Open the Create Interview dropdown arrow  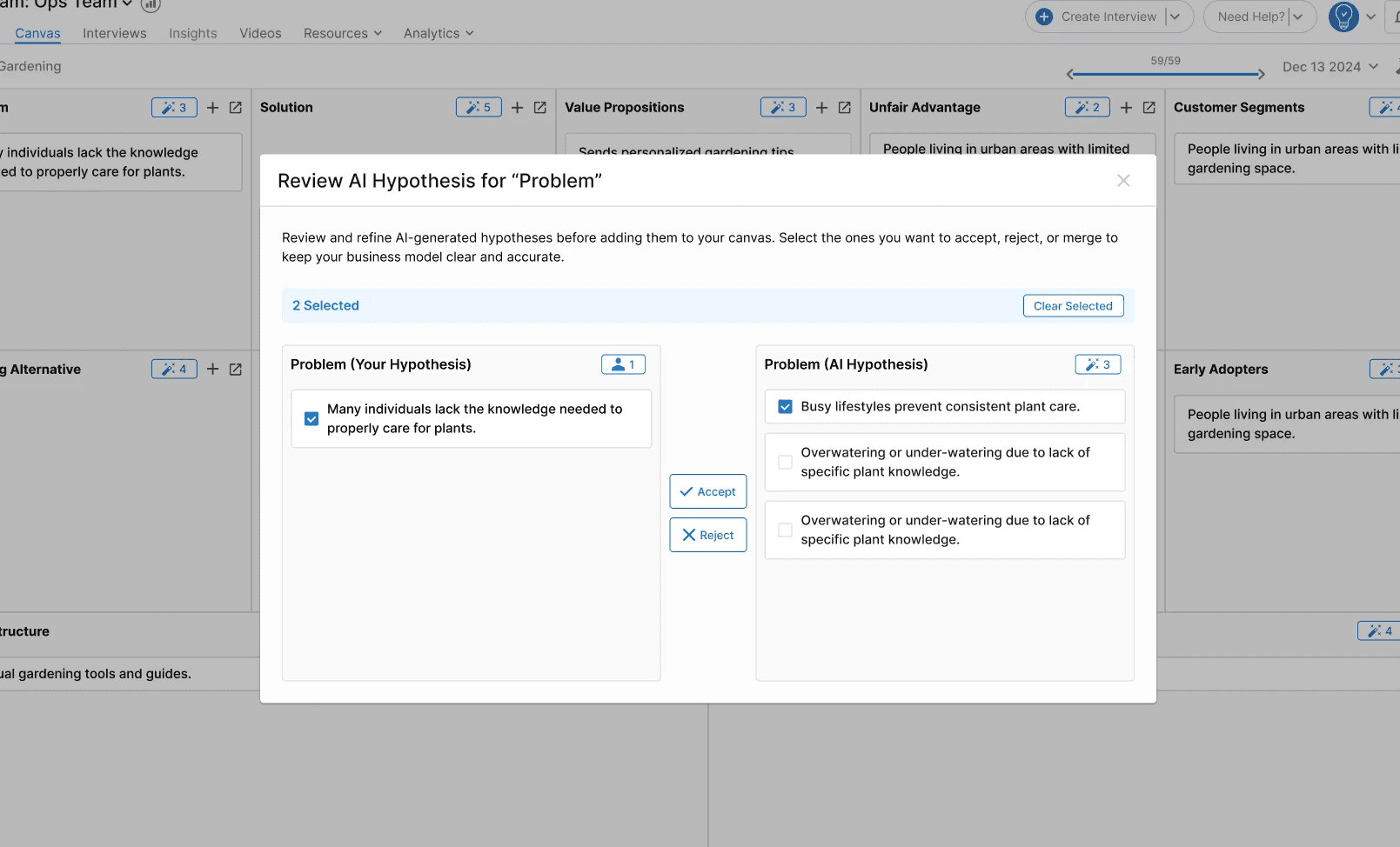coord(1175,17)
